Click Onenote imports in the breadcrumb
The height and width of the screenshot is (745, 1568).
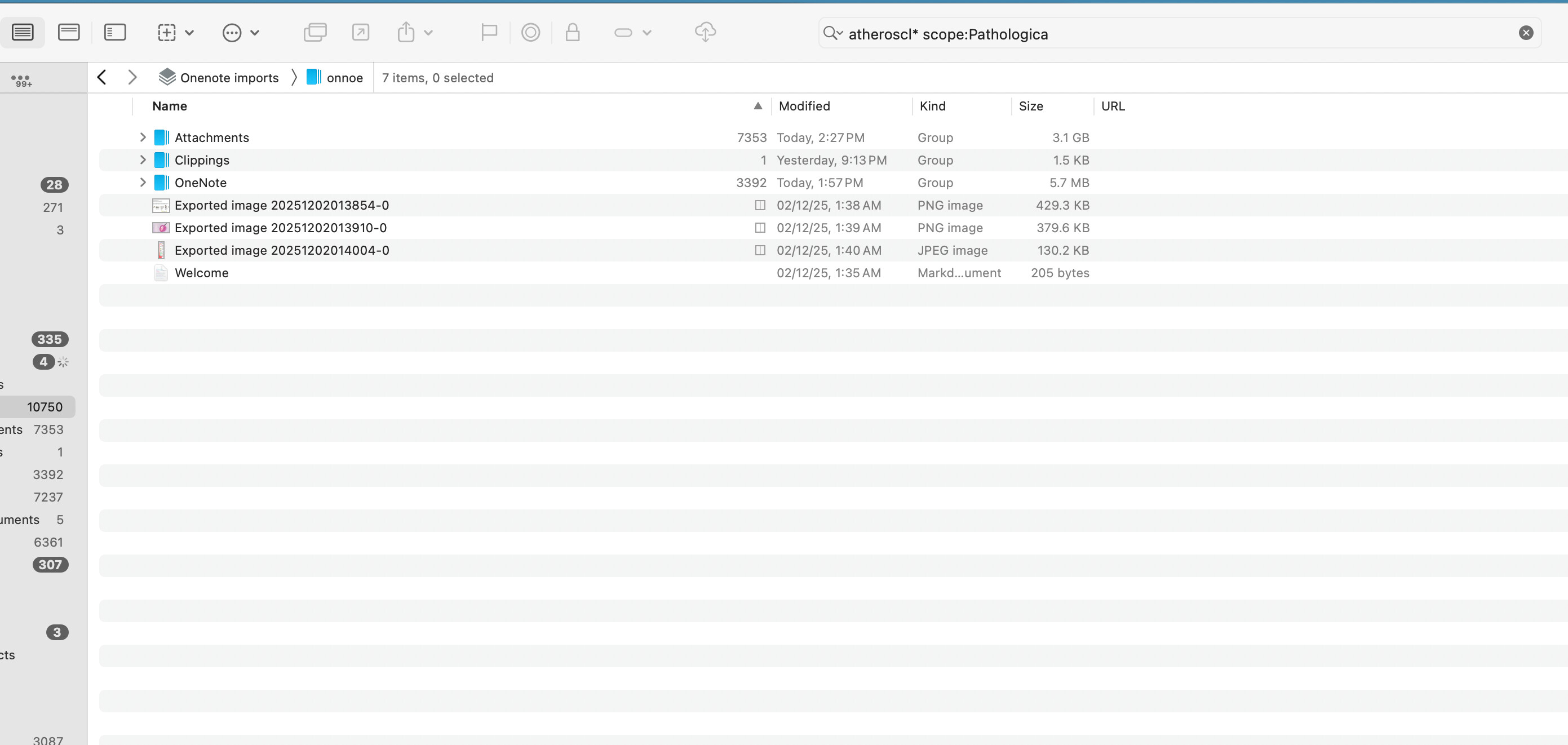[x=229, y=78]
